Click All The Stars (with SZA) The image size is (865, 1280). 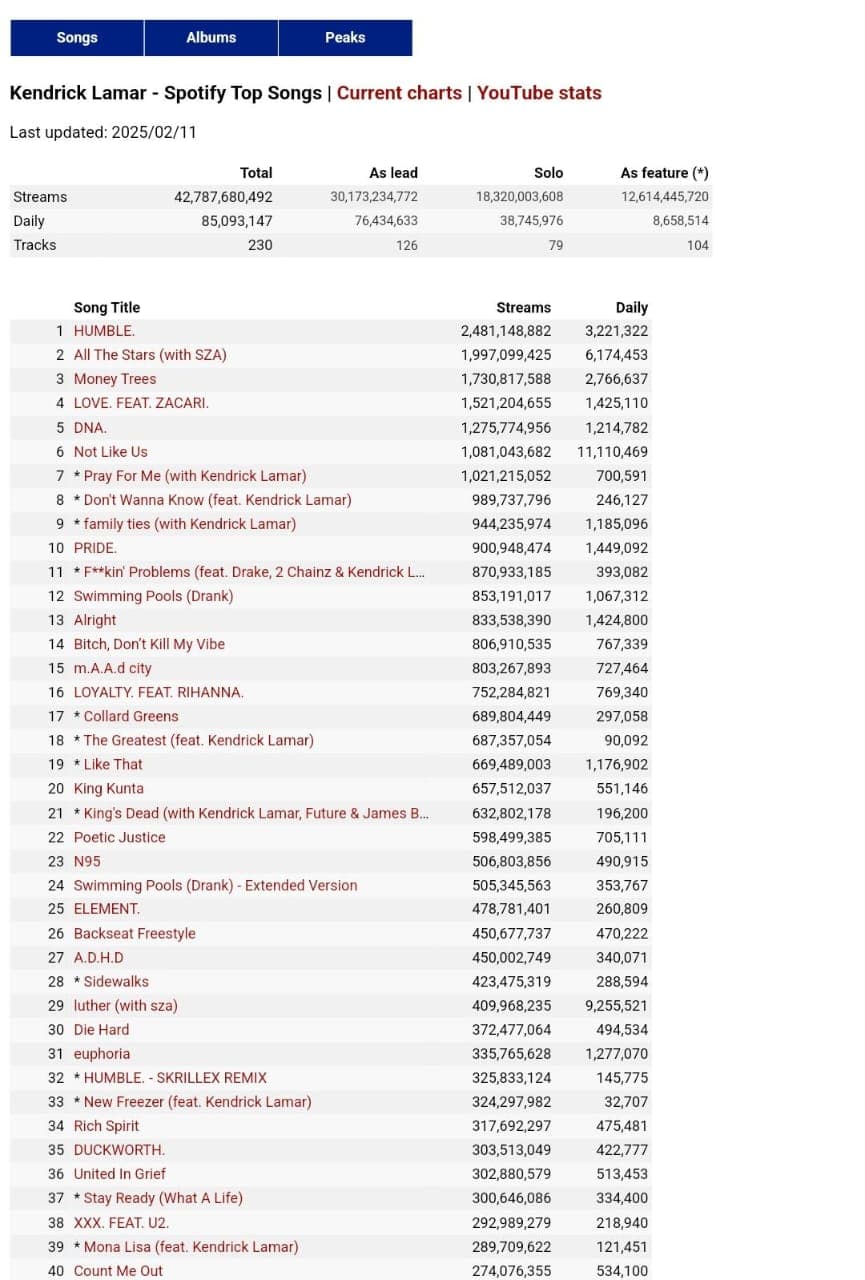click(x=150, y=355)
